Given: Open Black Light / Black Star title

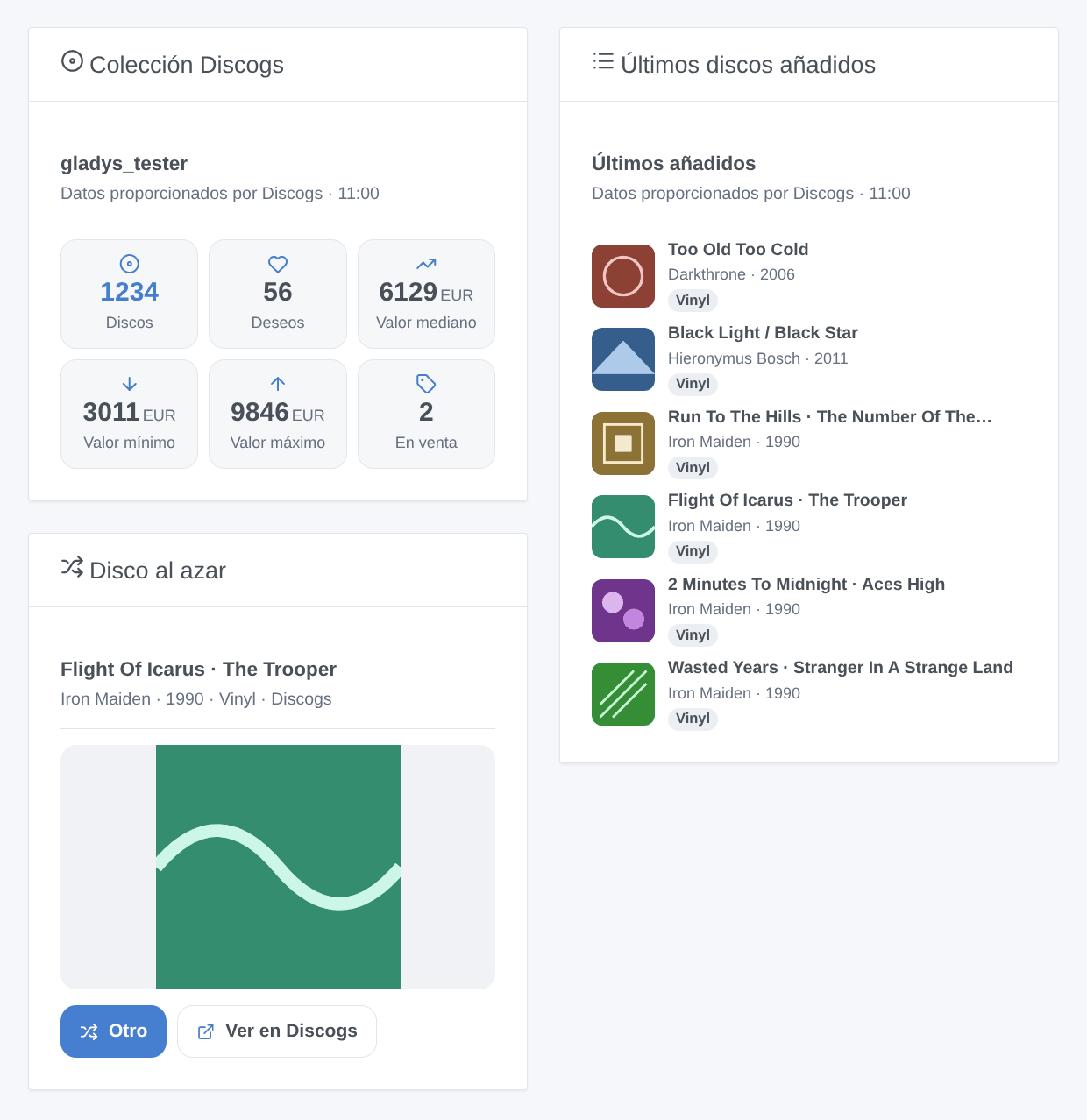Looking at the screenshot, I should pos(763,333).
